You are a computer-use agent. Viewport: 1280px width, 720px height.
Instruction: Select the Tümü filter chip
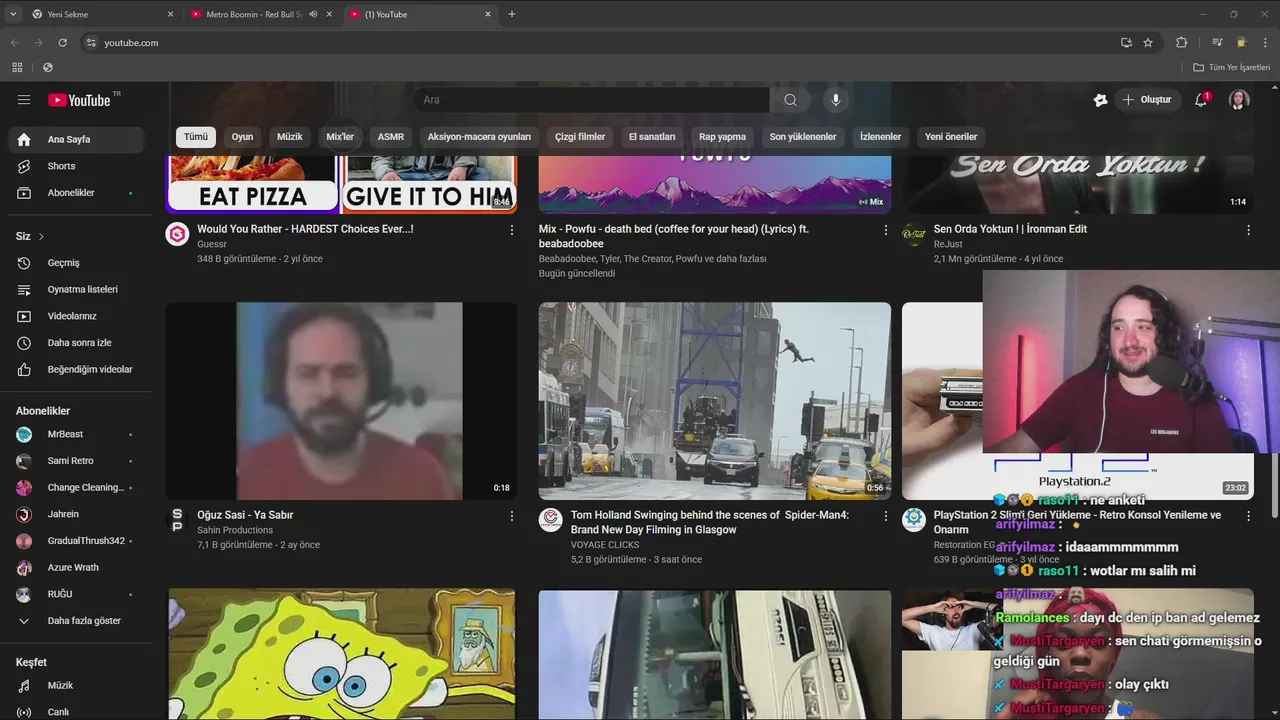coord(196,137)
